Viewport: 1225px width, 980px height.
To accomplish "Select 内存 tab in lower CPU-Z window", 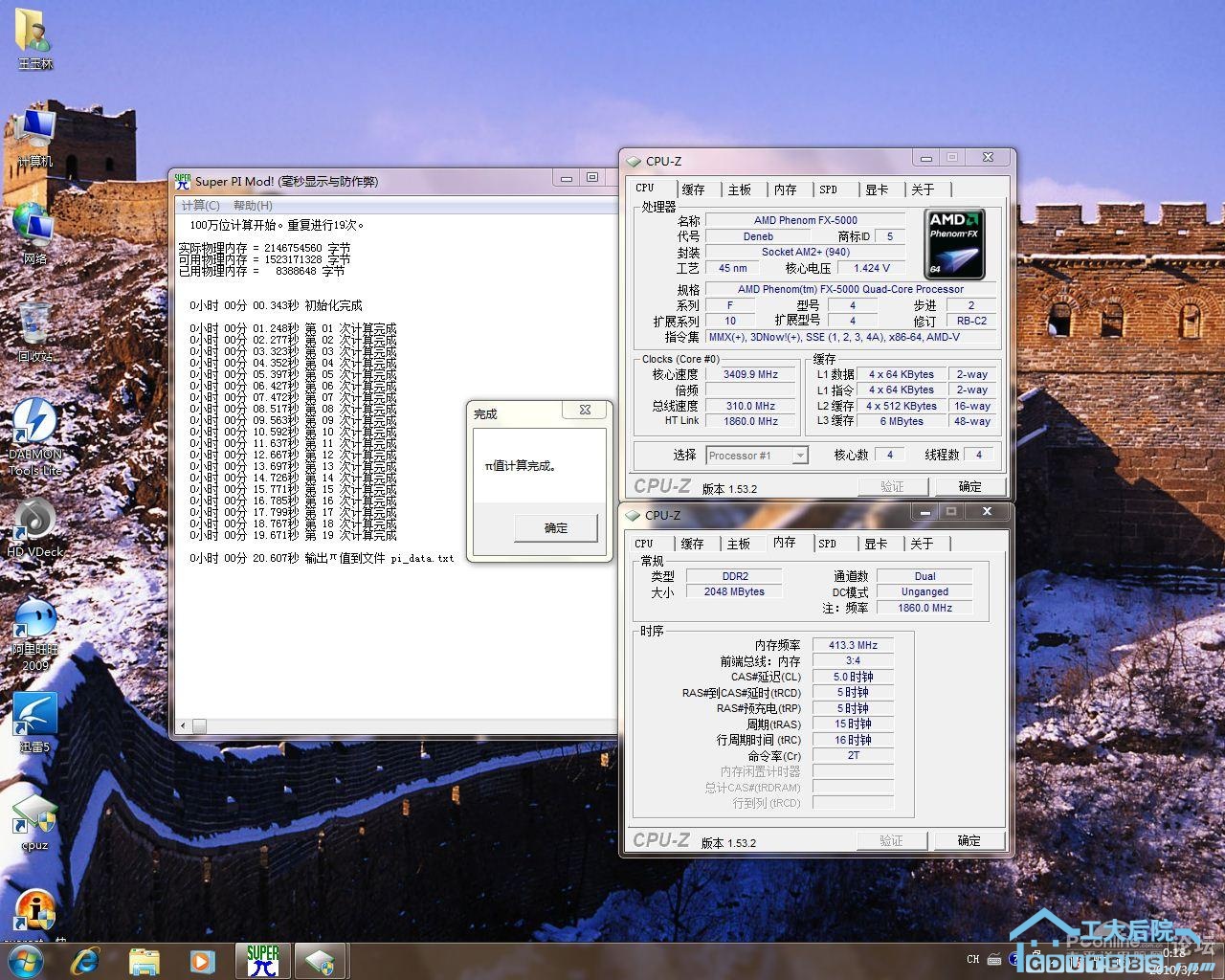I will point(785,543).
